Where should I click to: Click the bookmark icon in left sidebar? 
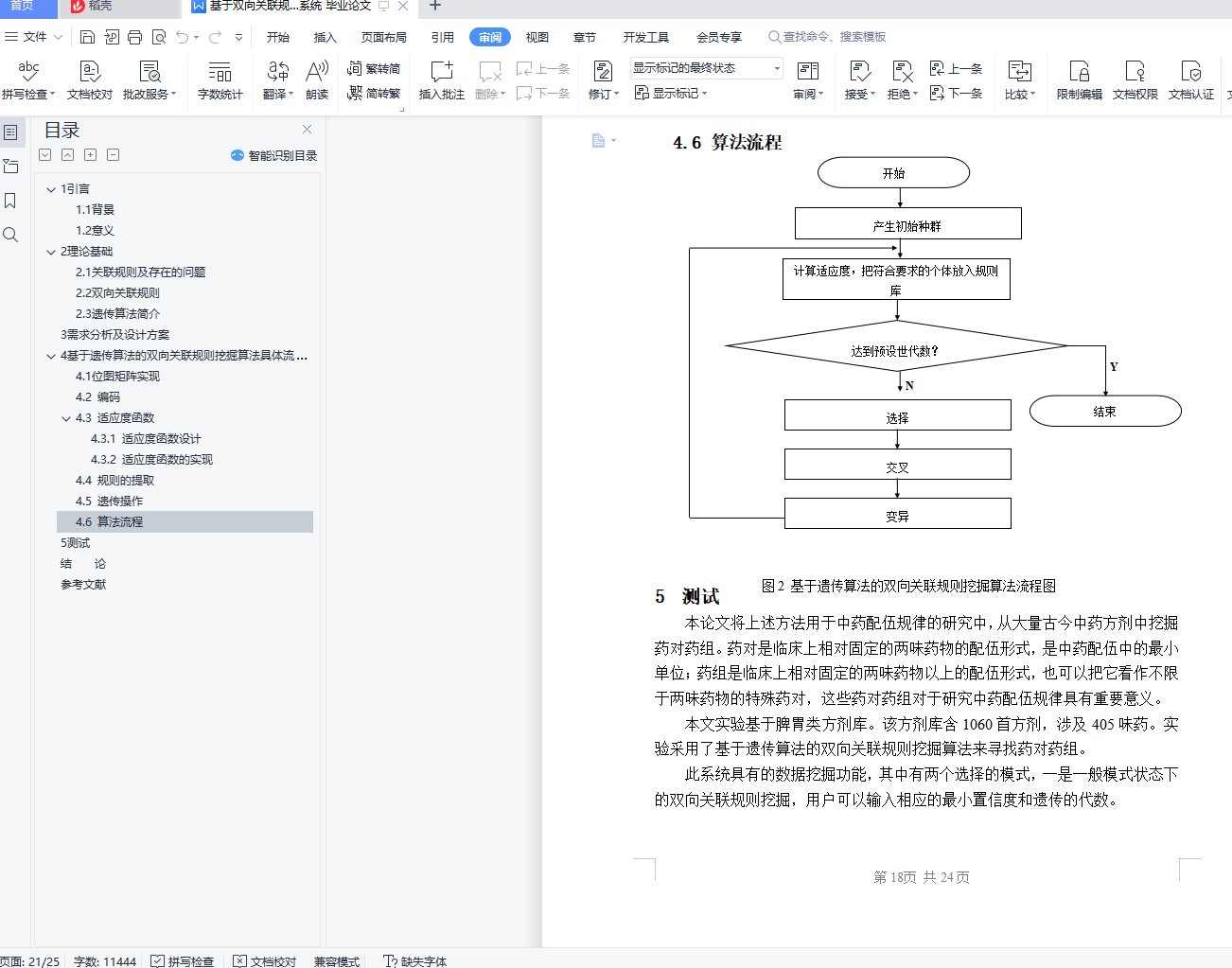(x=10, y=201)
